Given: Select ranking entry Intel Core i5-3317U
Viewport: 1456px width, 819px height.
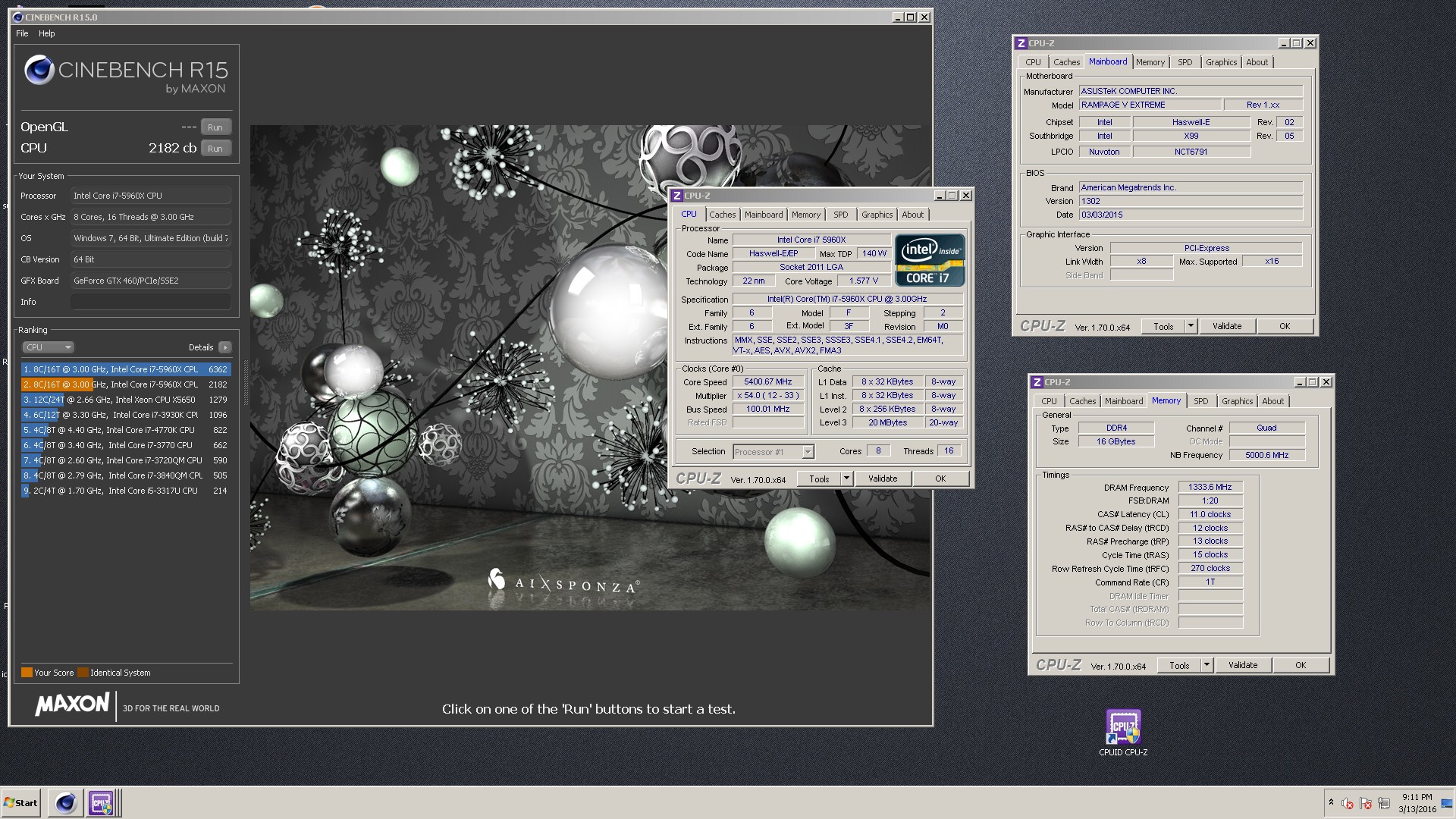Looking at the screenshot, I should (125, 491).
